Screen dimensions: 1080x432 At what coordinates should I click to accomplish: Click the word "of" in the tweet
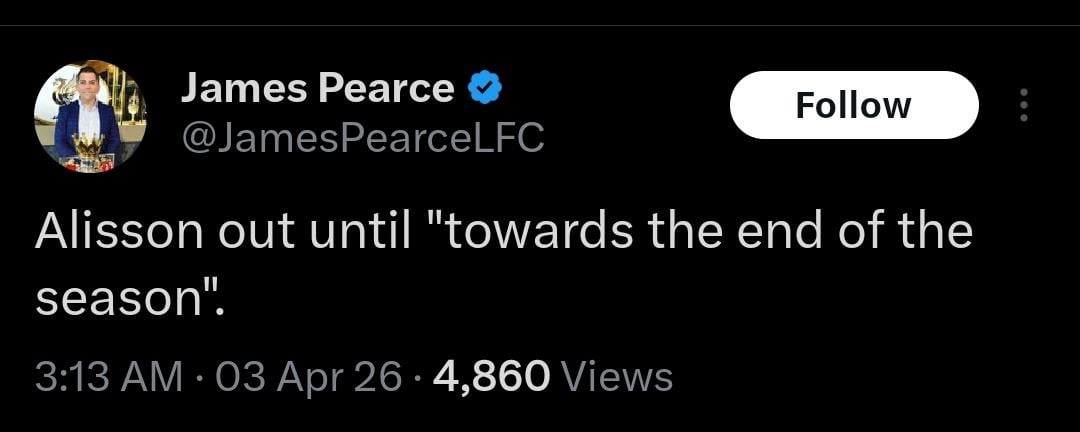click(x=860, y=233)
